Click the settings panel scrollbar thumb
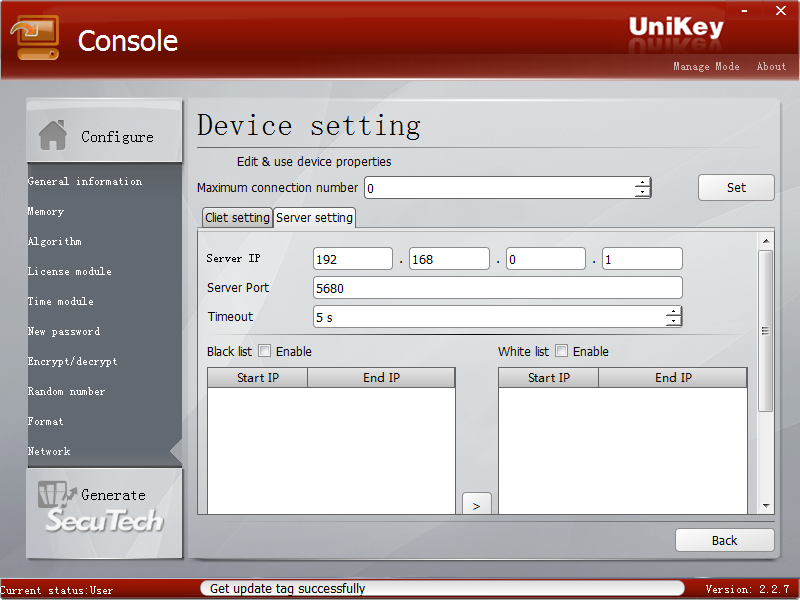 click(766, 331)
